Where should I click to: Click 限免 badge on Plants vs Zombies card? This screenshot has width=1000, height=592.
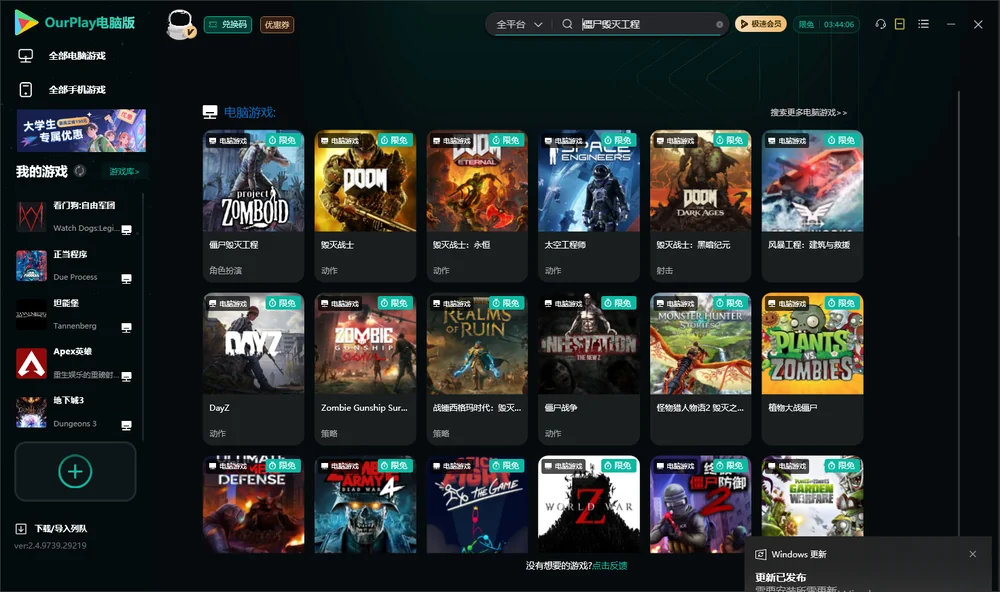point(842,303)
